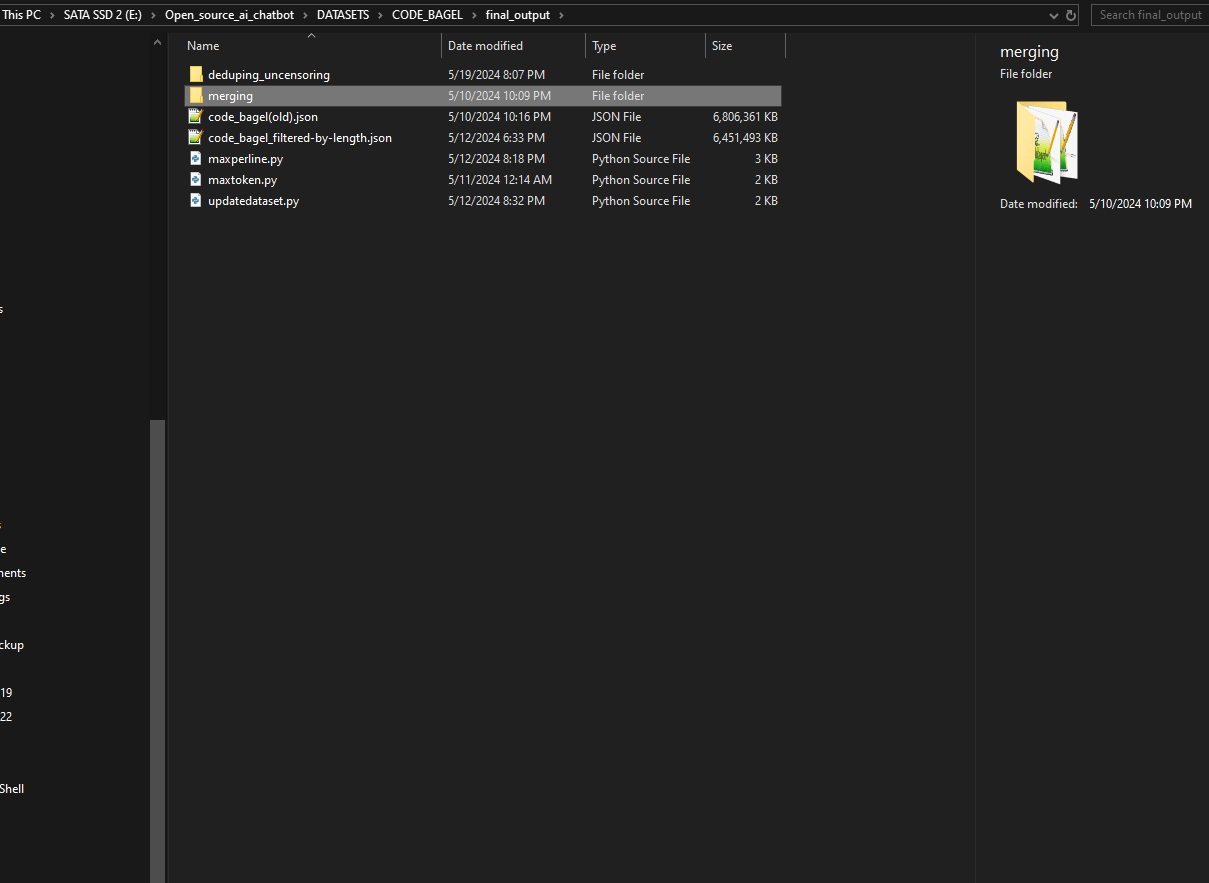Sort files by the Name column
Viewport: 1209px width, 883px height.
coord(202,45)
